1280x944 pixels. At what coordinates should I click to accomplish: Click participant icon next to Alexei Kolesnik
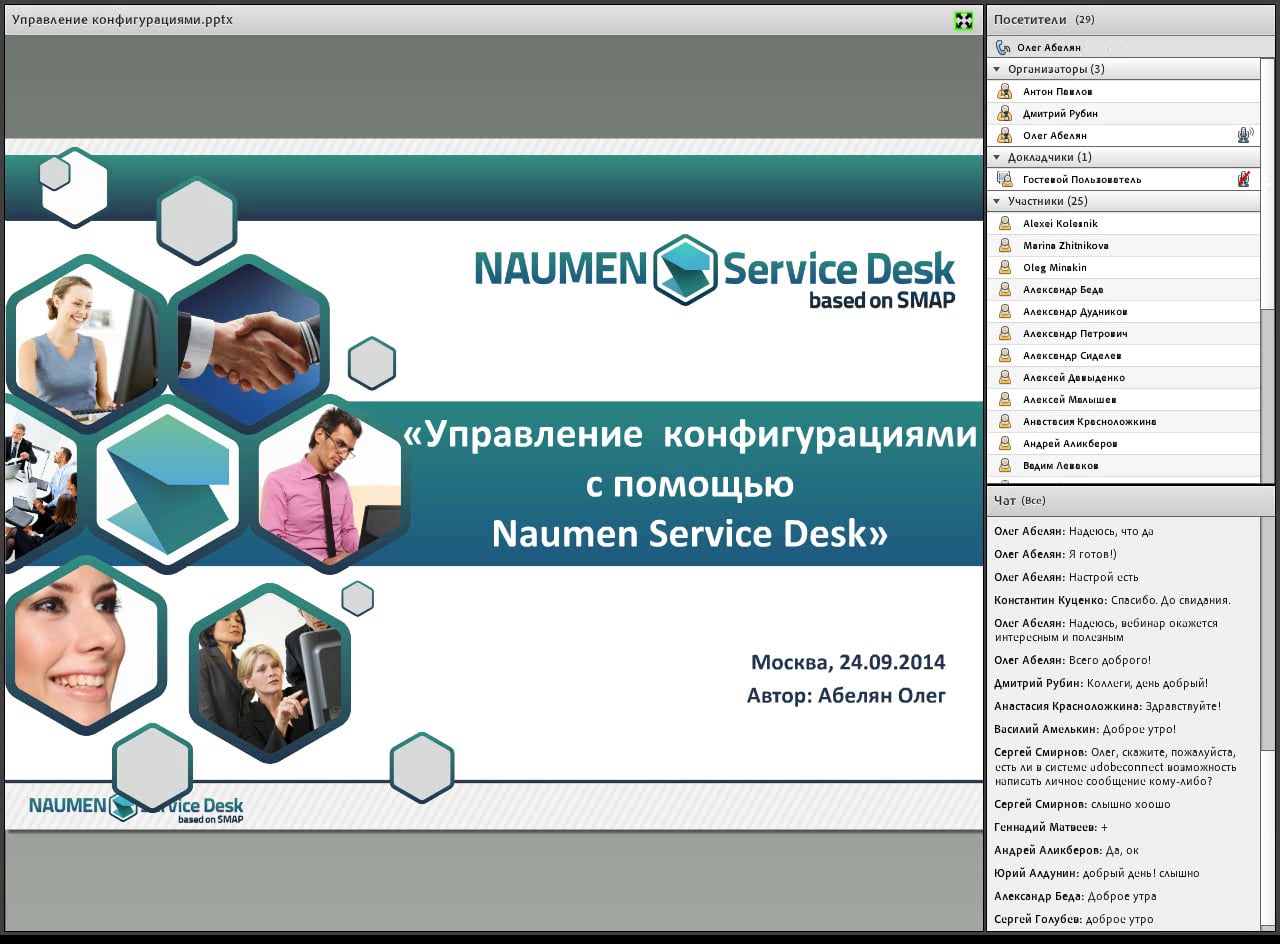(x=1005, y=223)
